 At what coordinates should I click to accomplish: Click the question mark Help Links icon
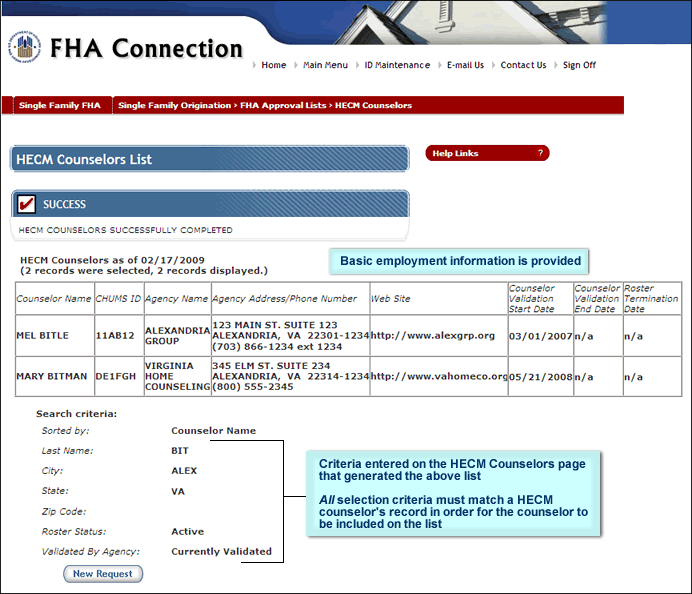point(540,153)
